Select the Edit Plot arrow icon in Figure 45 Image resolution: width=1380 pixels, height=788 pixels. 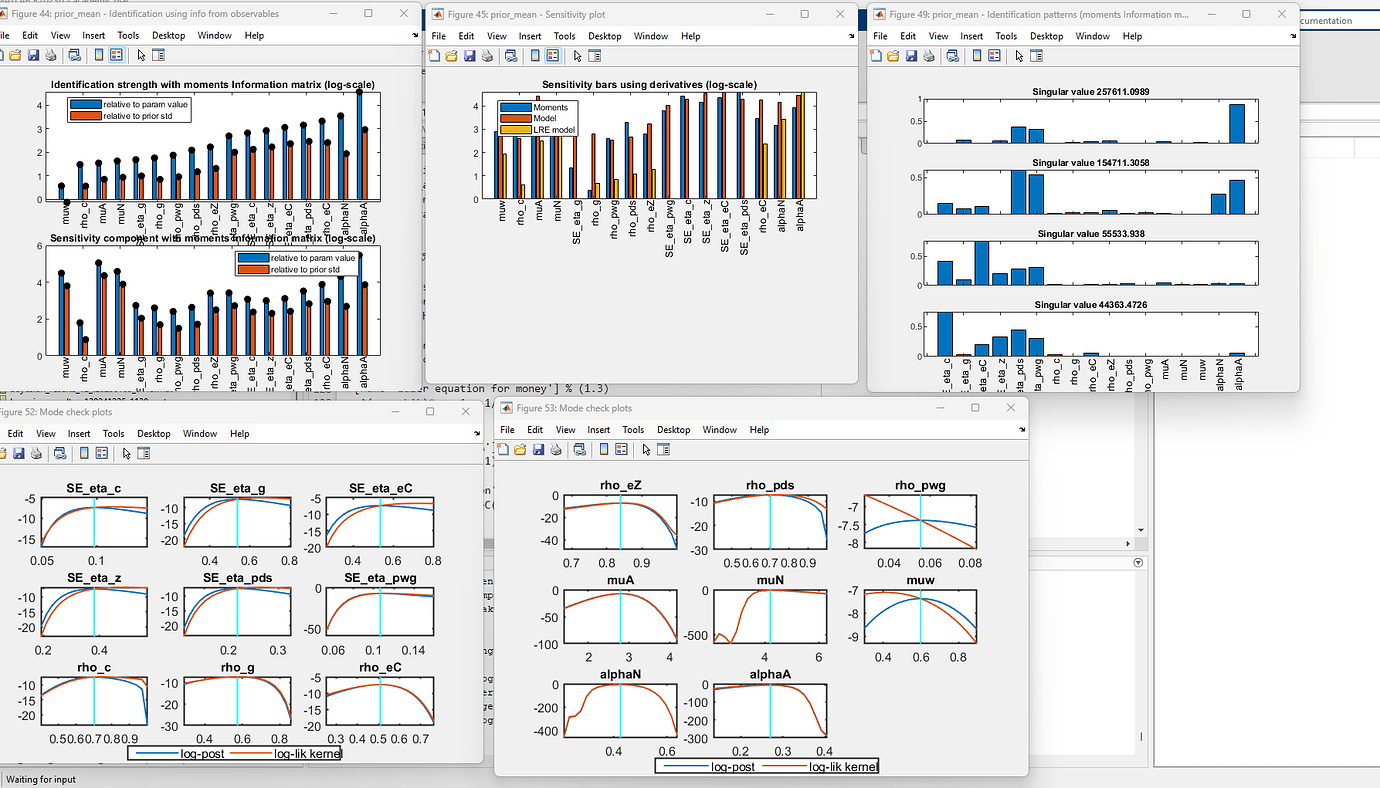(x=576, y=57)
